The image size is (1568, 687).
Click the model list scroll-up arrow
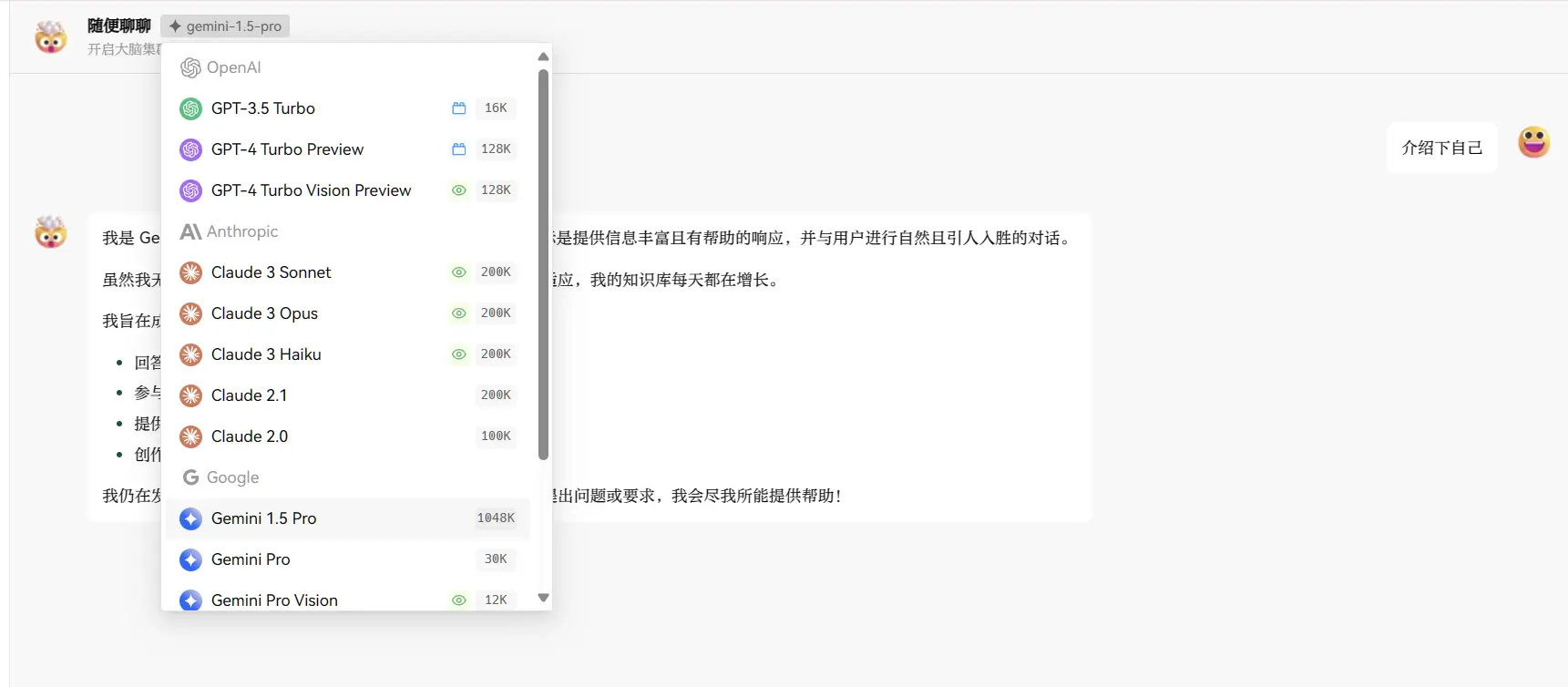pyautogui.click(x=543, y=56)
